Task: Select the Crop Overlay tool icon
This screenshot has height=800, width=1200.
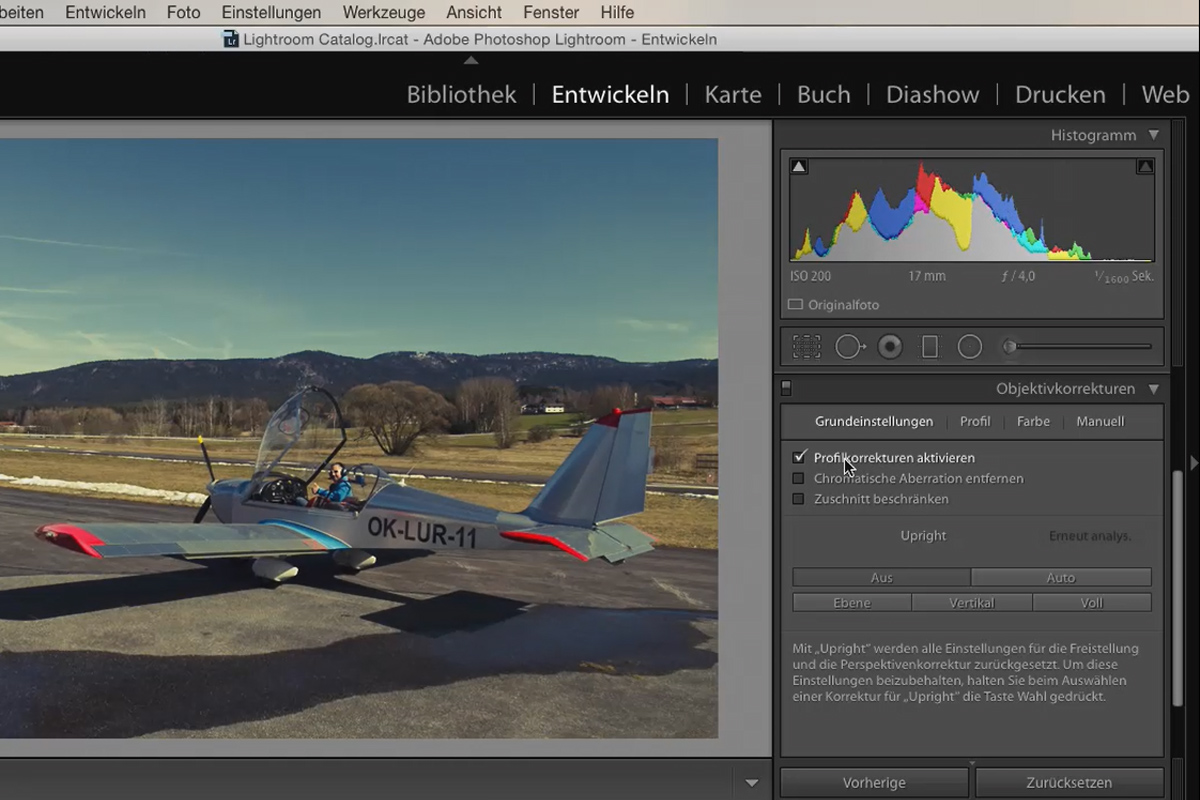Action: 806,347
